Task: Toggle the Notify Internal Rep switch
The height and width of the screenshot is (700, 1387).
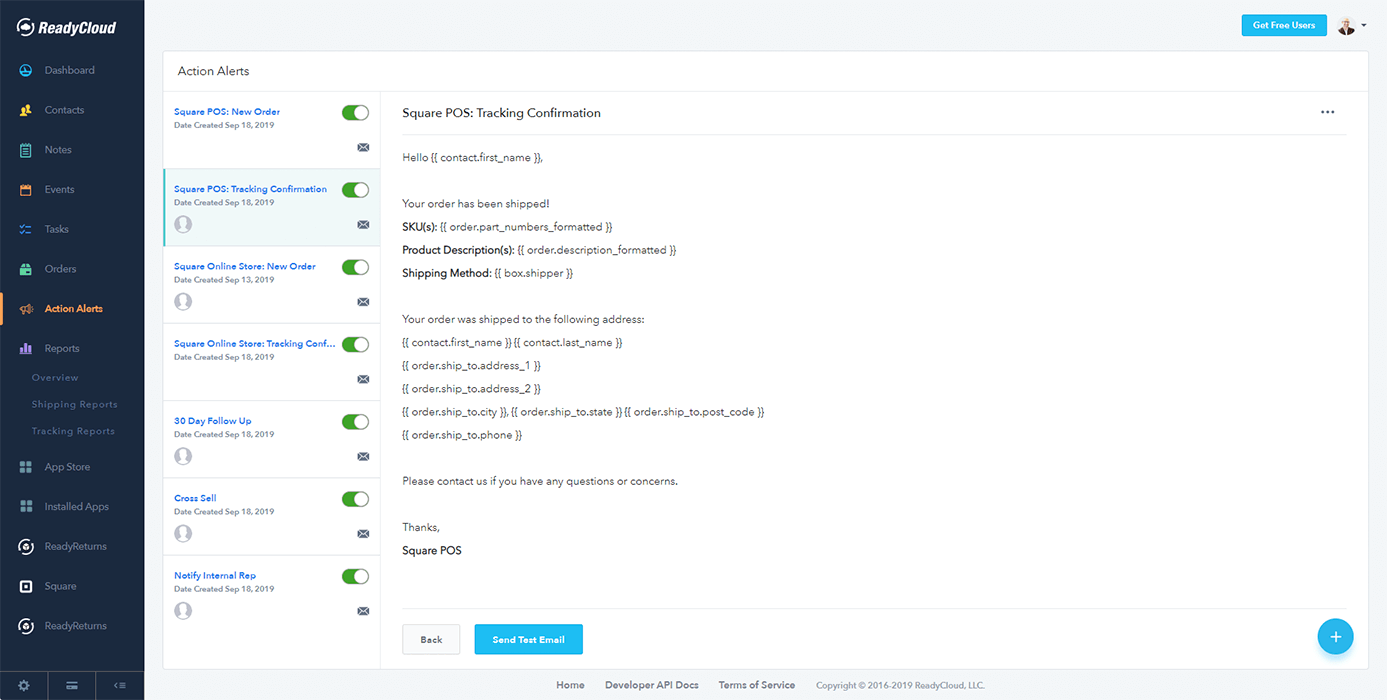Action: click(x=355, y=576)
